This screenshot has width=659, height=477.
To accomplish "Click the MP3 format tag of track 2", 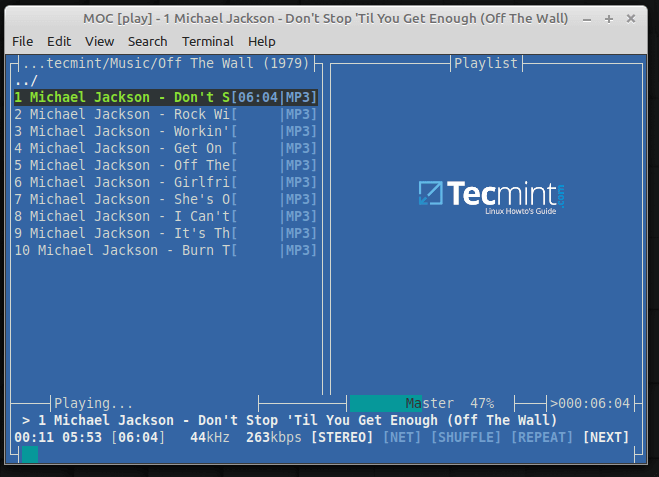I will coord(298,114).
